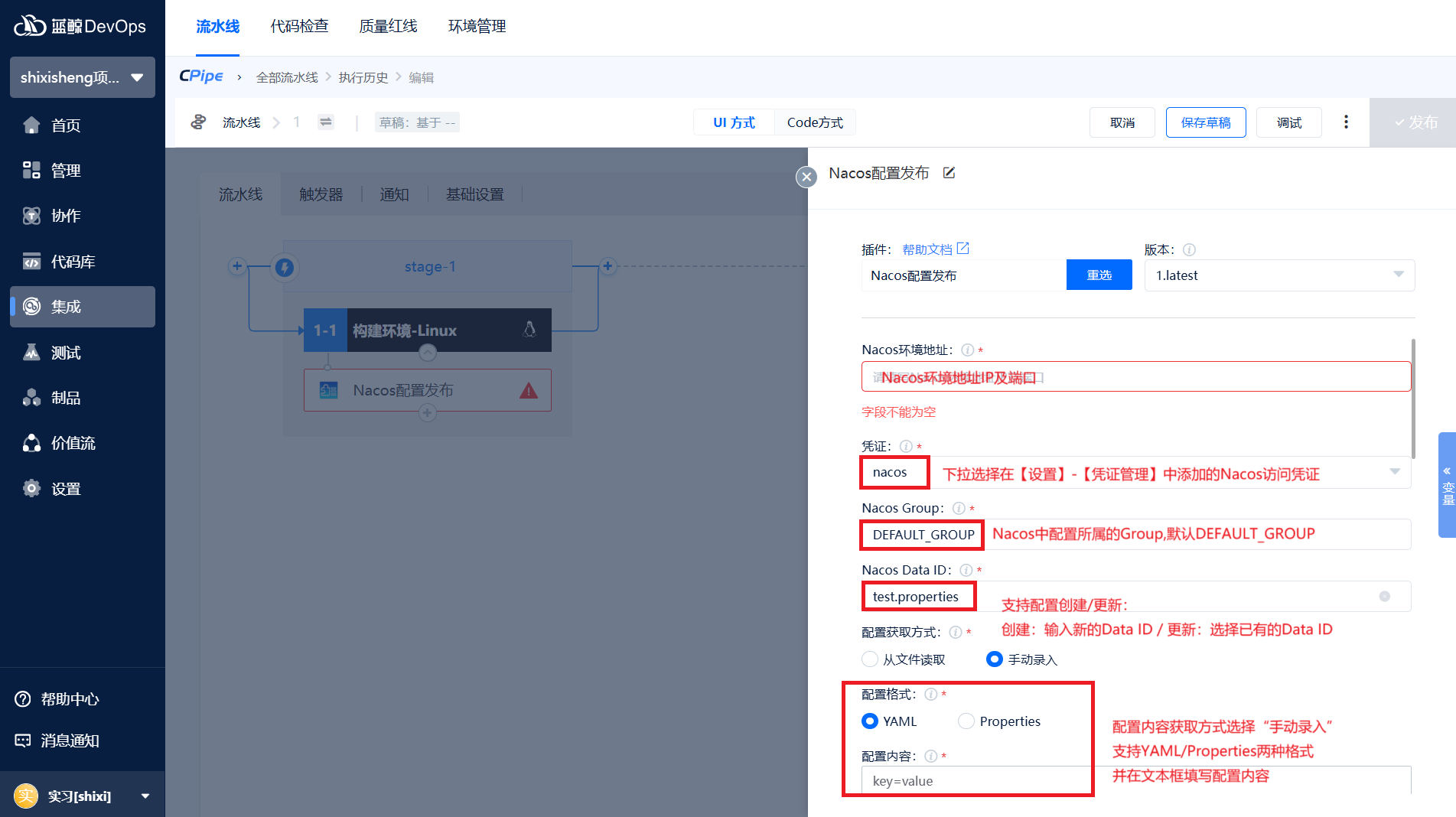
Task: Choose YAML as the config format
Action: [870, 721]
